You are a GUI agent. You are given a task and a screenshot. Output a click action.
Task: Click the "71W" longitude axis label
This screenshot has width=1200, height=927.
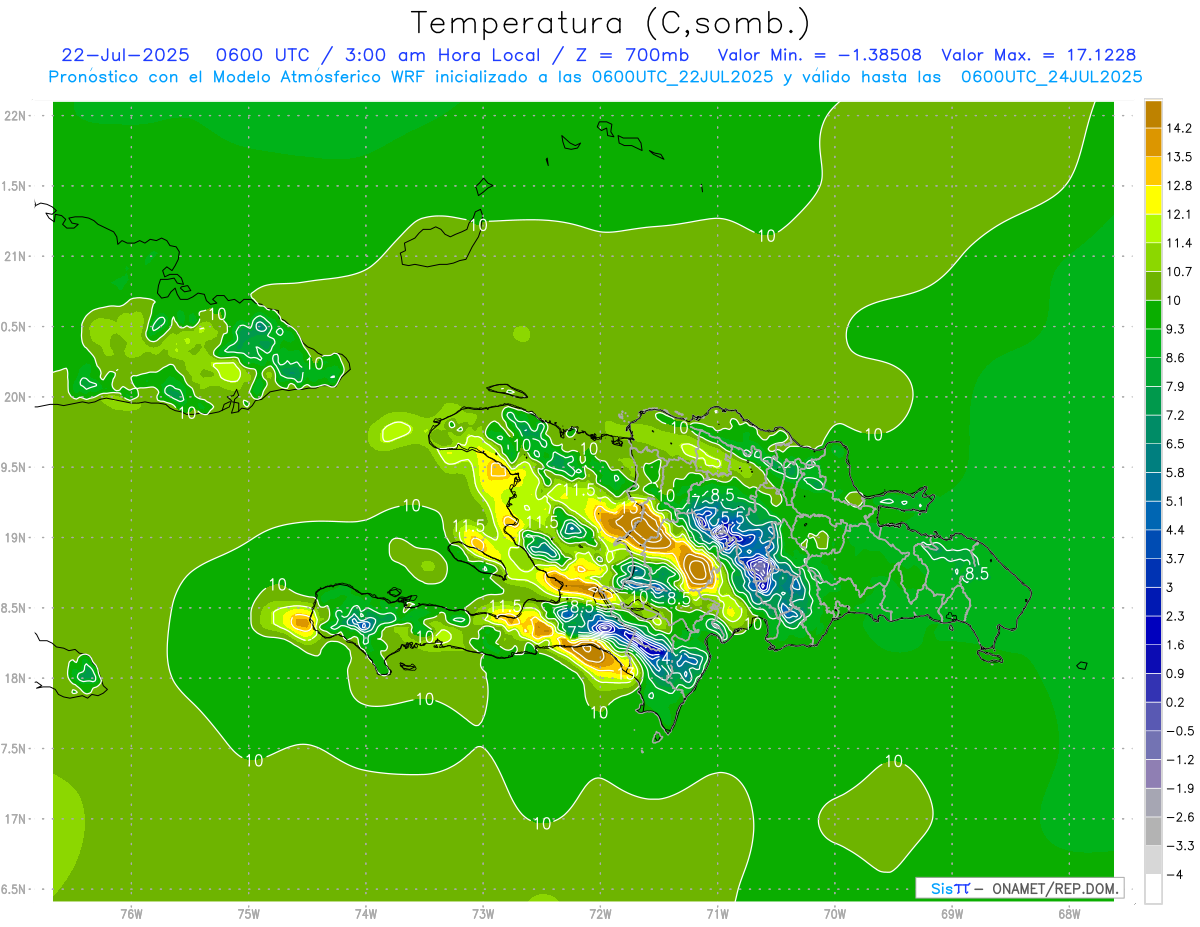click(x=717, y=914)
